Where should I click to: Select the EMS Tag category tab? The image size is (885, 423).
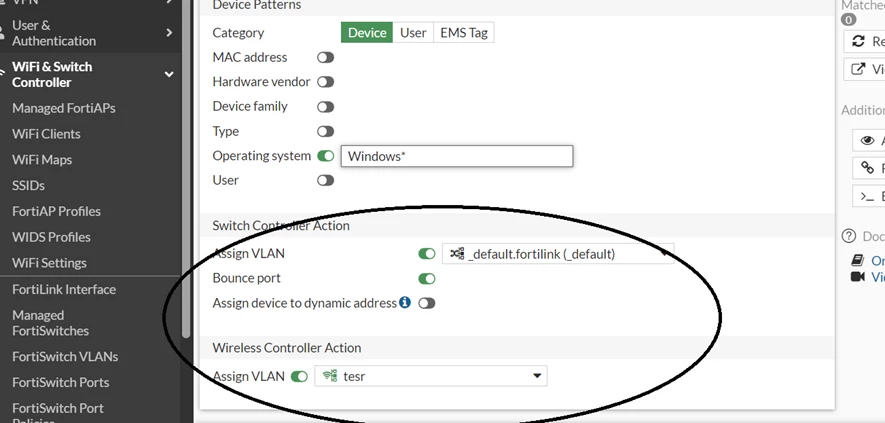point(464,33)
